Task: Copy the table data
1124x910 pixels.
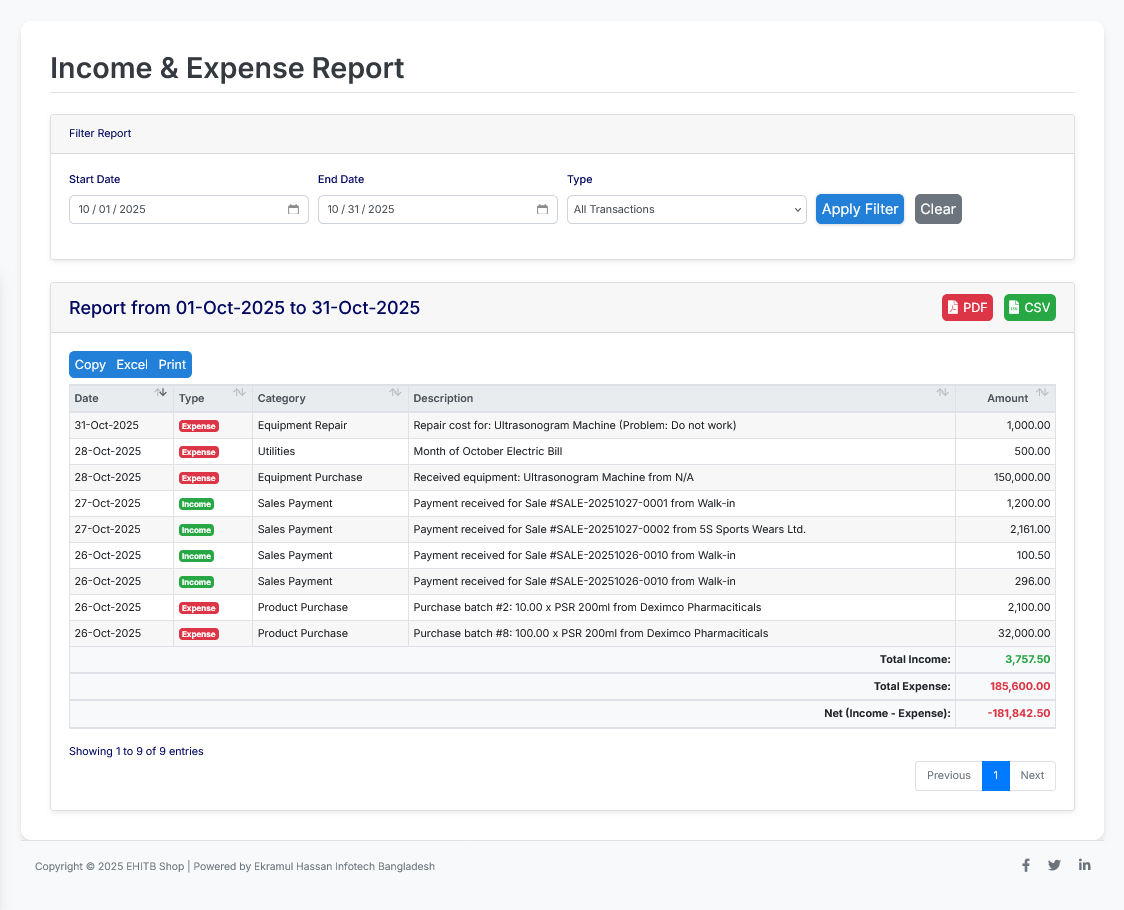Action: (x=89, y=364)
